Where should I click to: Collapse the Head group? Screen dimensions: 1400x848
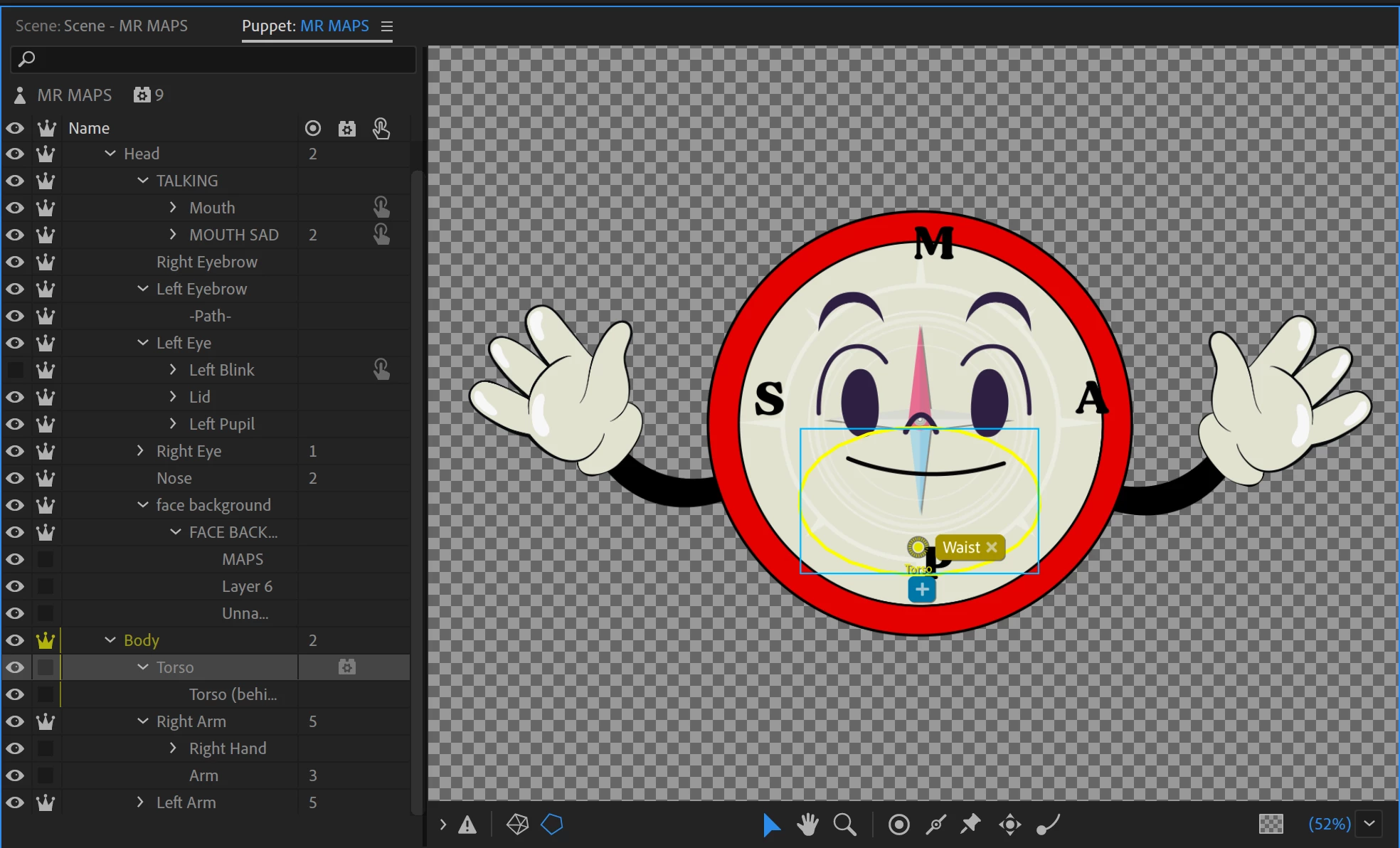coord(110,154)
